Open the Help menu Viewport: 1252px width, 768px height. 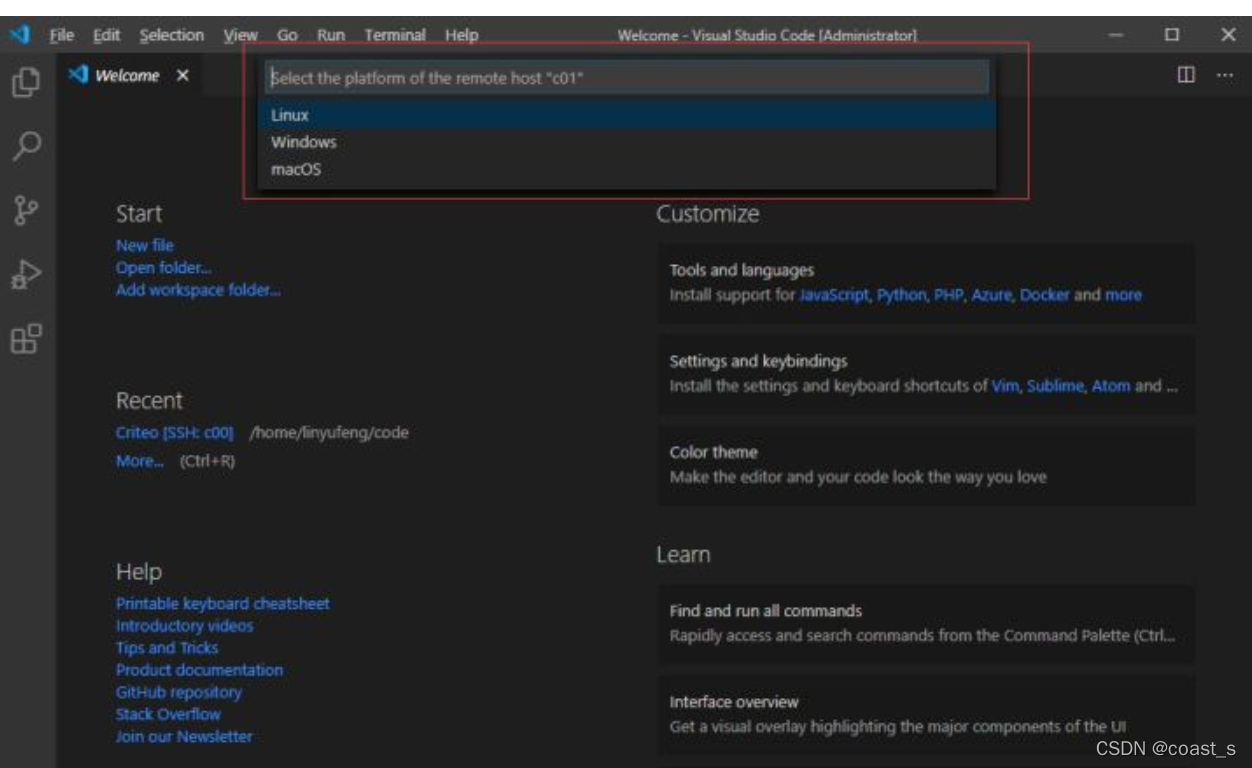(461, 35)
